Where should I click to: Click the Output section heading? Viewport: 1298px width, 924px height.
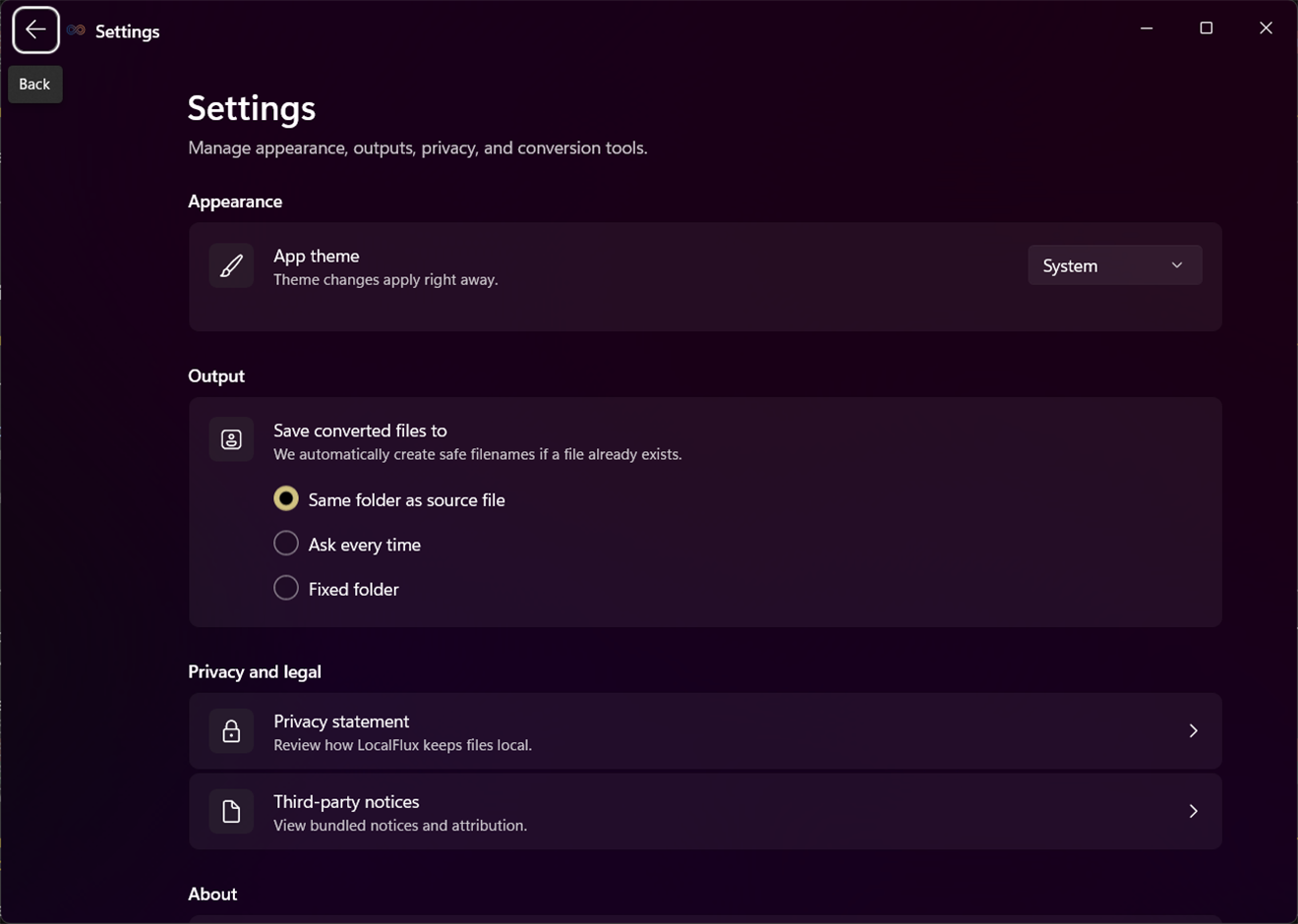216,376
